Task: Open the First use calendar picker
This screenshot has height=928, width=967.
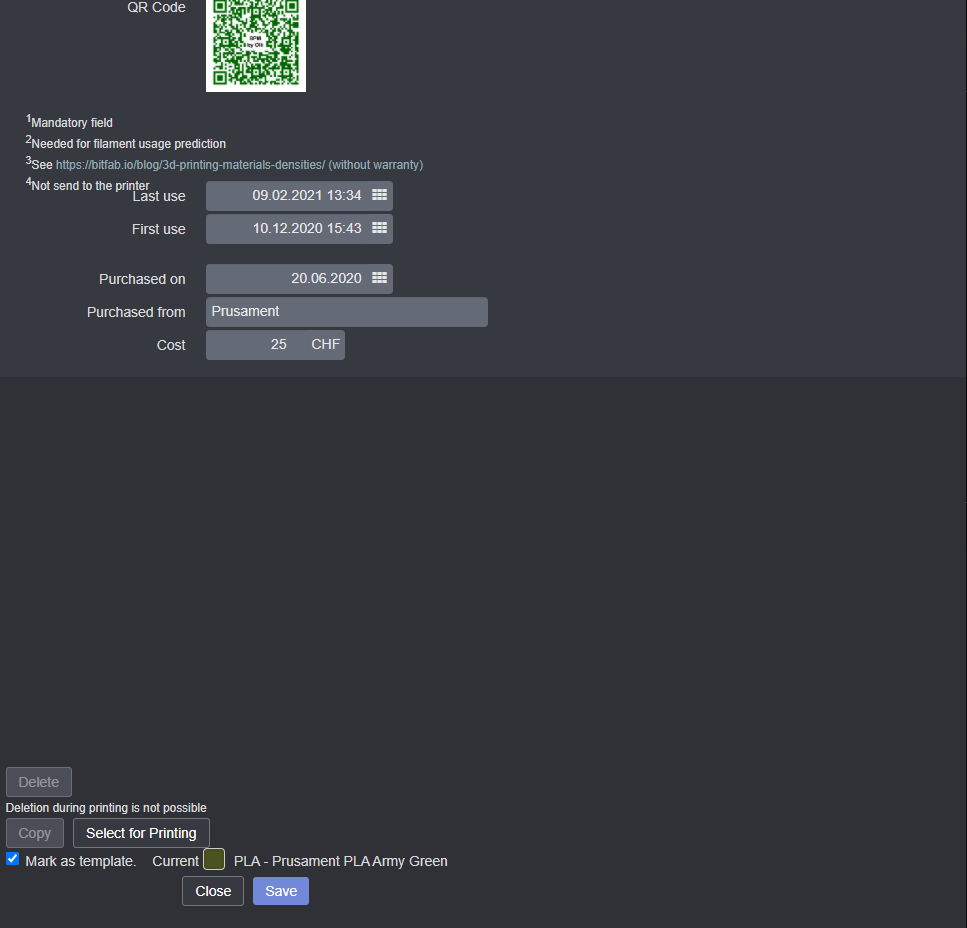Action: click(378, 228)
